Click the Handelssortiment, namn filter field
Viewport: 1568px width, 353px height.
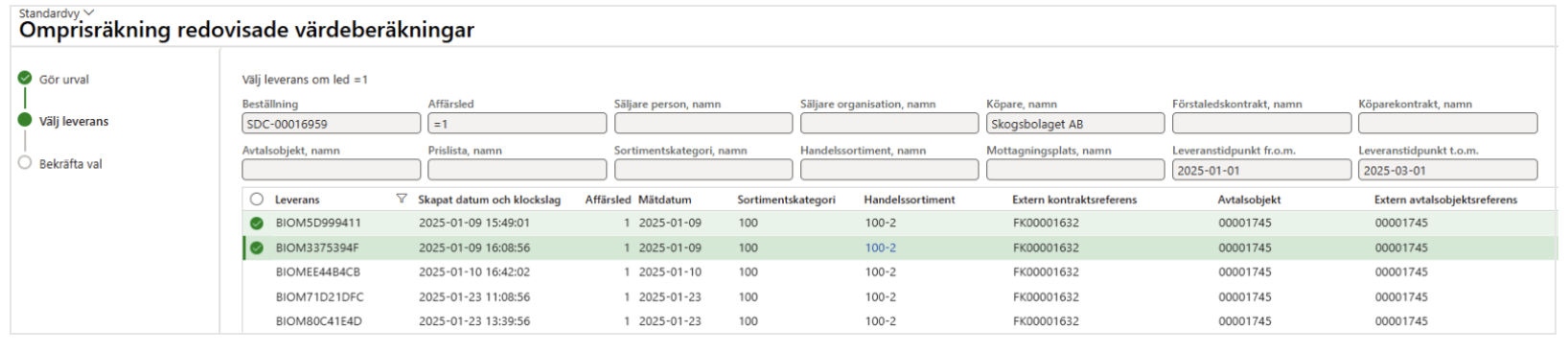(x=889, y=170)
